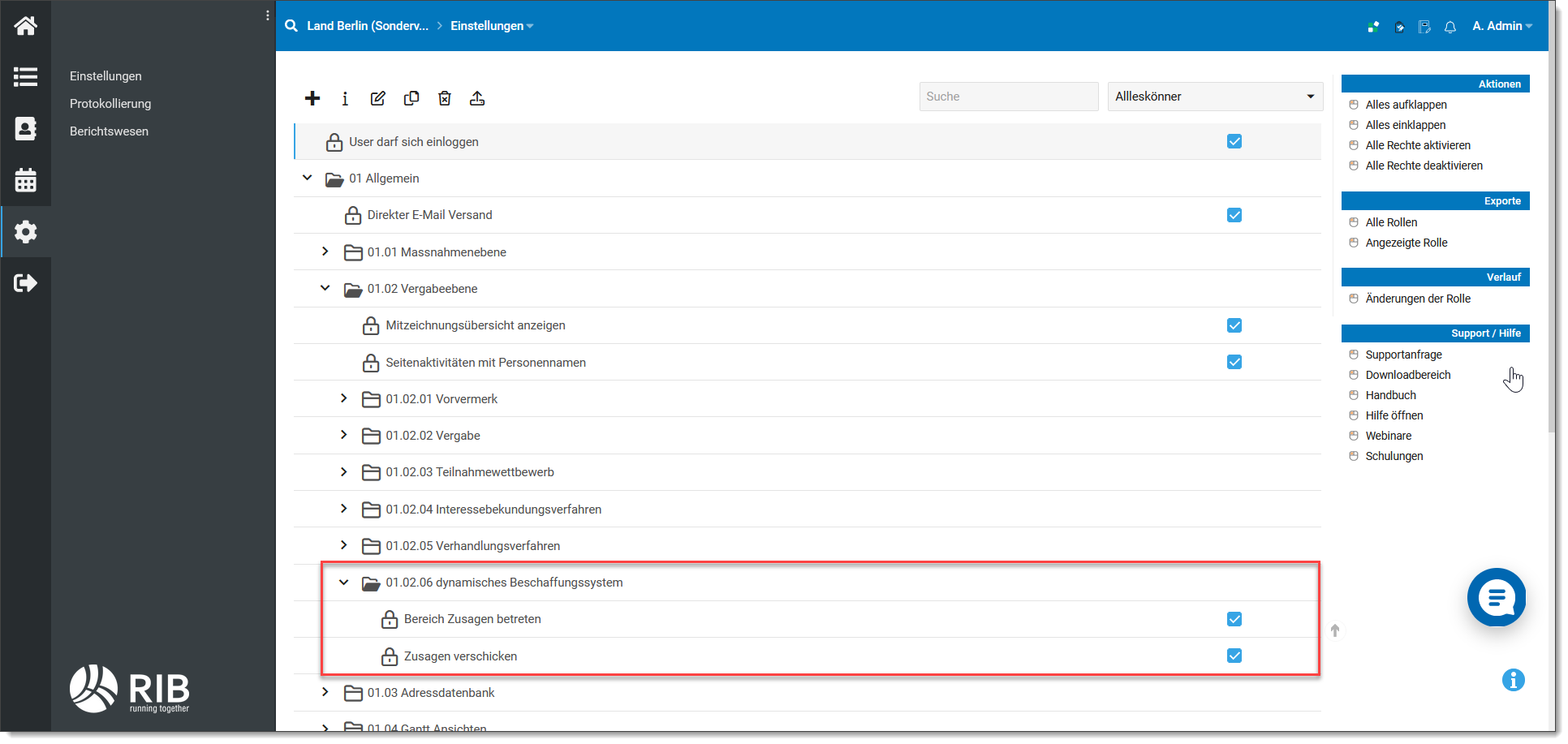Toggle 'Bereich Zusagen betreten' checkbox

[1234, 619]
